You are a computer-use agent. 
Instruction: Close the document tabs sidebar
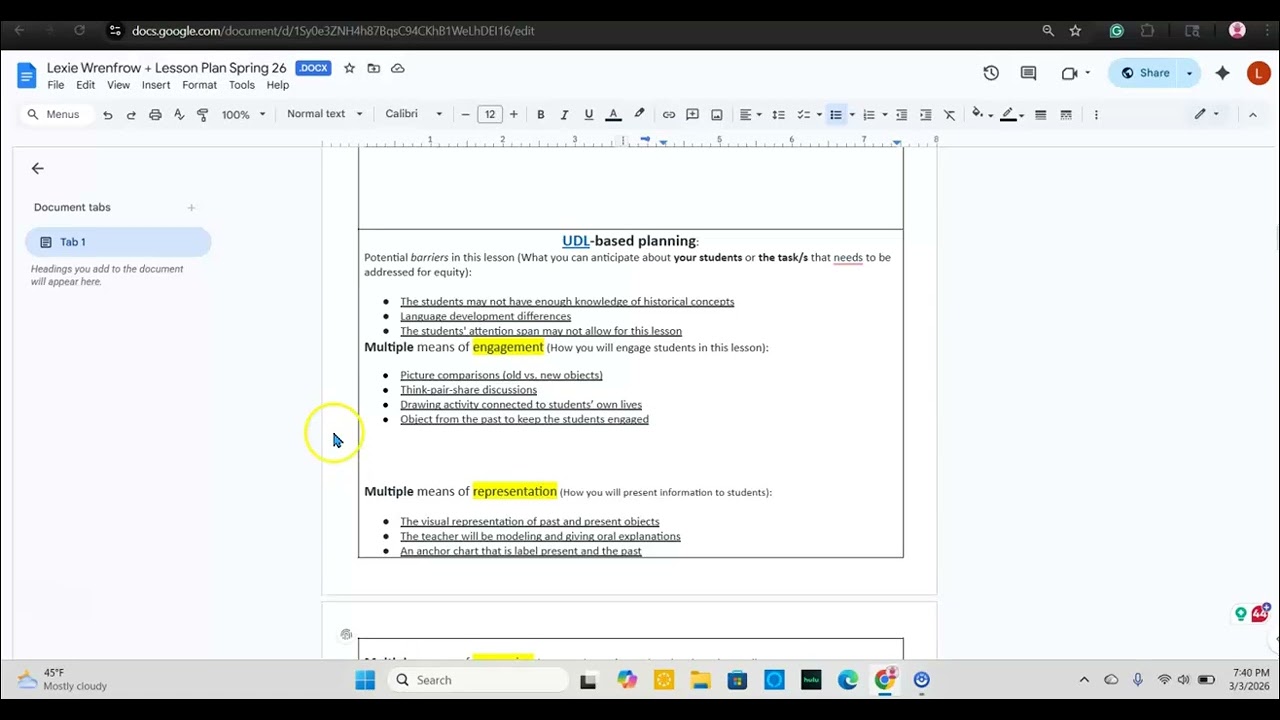38,169
